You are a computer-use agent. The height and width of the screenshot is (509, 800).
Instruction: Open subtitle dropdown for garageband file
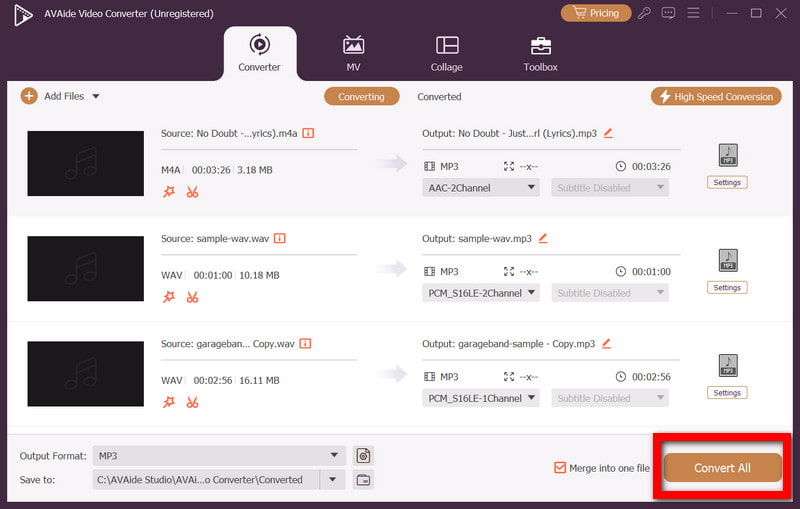coord(610,398)
